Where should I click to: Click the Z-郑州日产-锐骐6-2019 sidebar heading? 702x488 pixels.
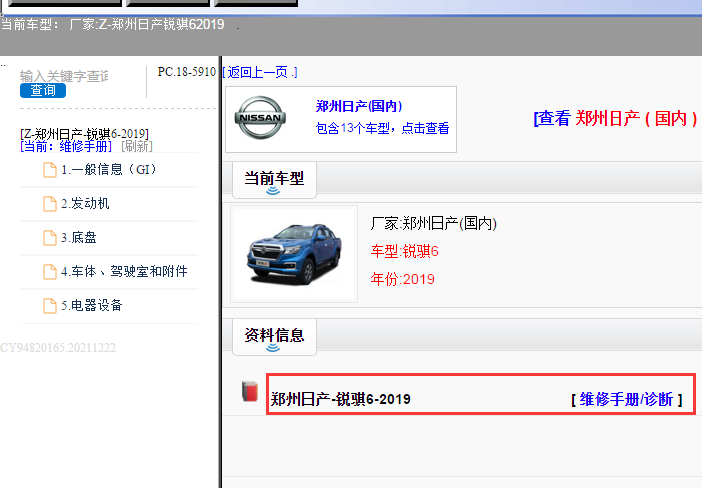[84, 134]
